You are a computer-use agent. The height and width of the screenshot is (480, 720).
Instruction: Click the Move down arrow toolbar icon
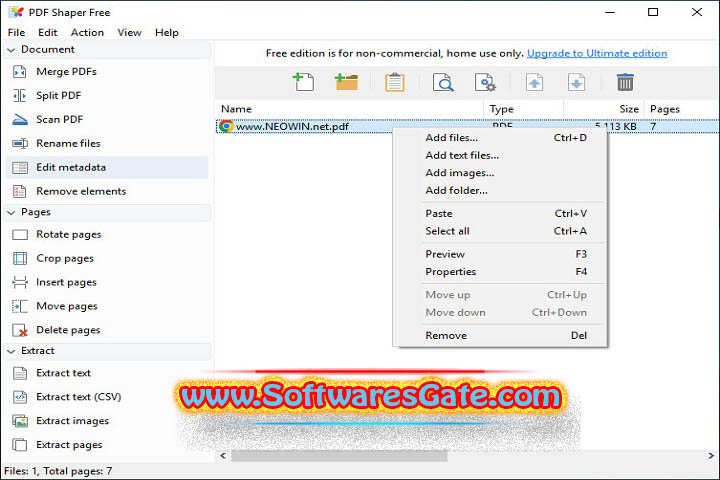pos(576,83)
